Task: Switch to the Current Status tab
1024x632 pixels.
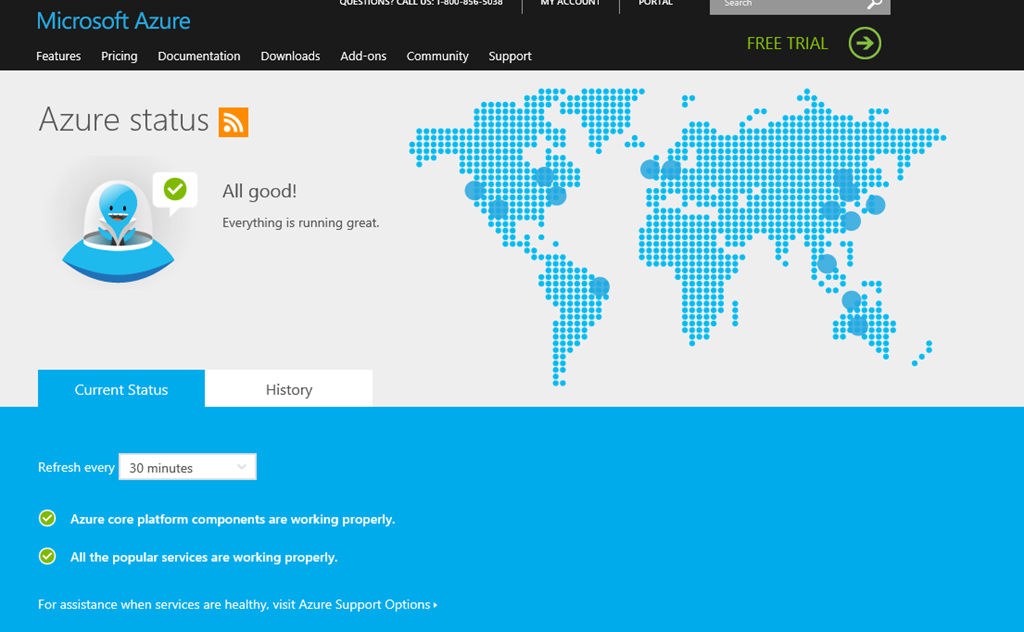Action: (121, 389)
